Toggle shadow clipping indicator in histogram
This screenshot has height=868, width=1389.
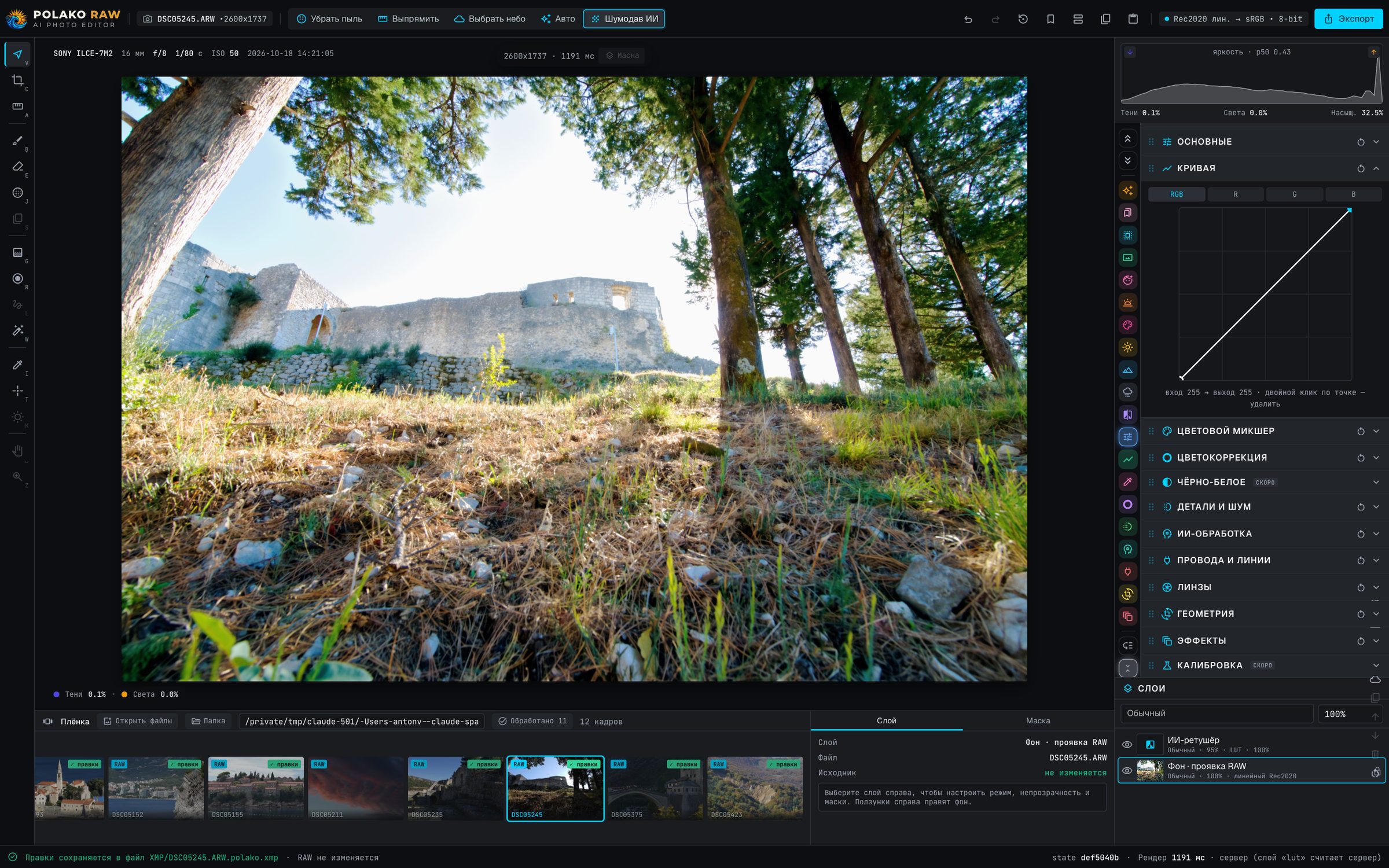[1130, 52]
